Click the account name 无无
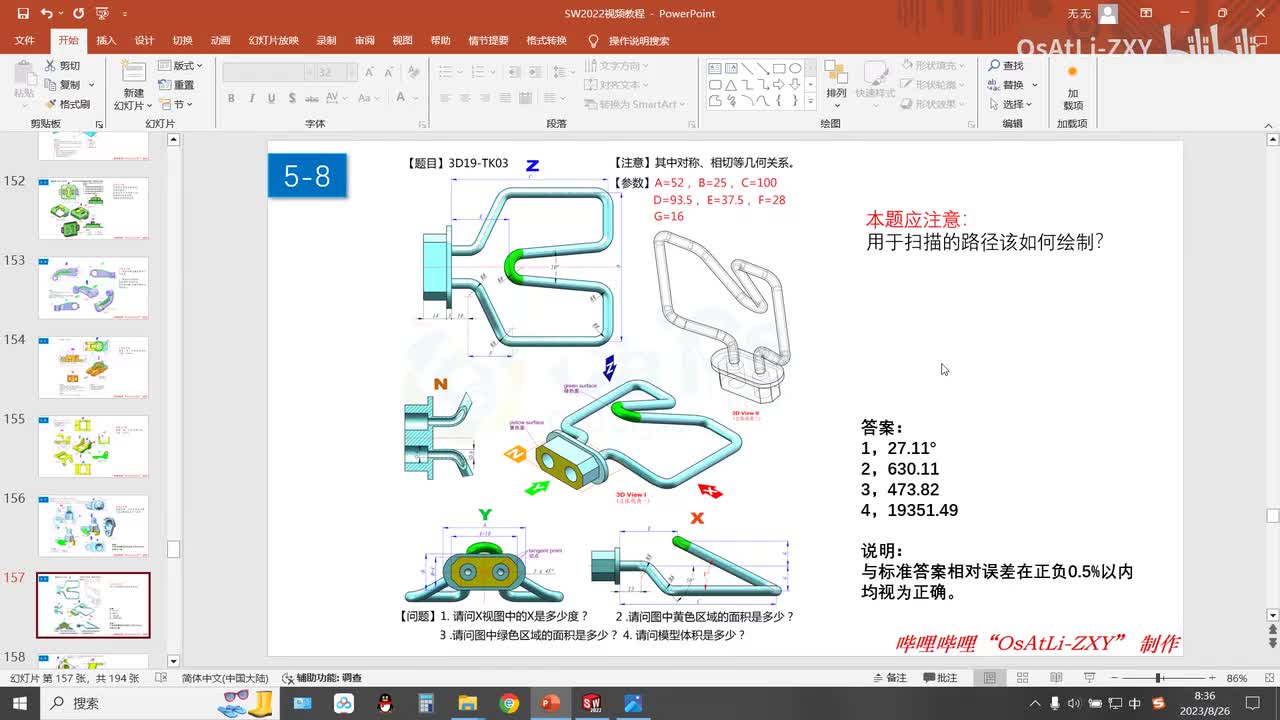 point(1079,14)
